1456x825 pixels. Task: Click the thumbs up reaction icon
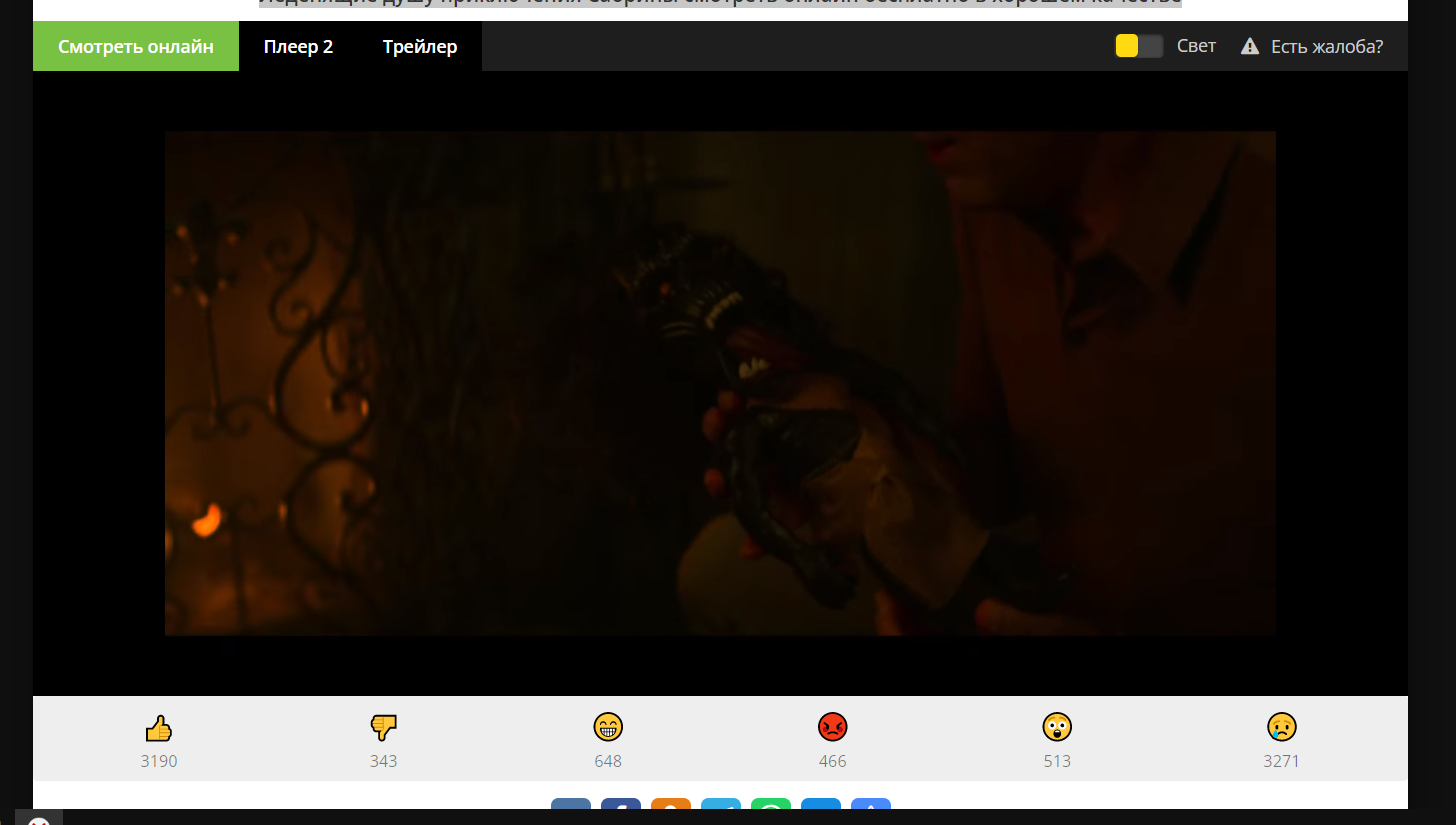tap(159, 727)
